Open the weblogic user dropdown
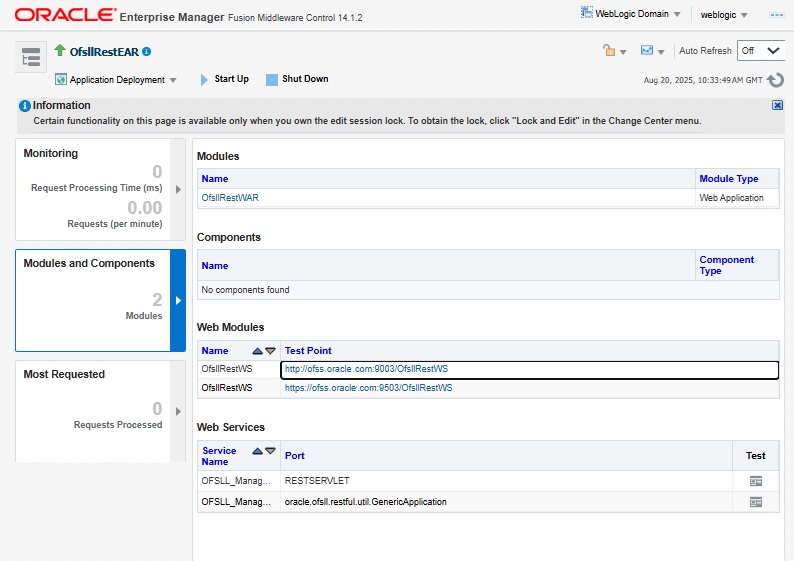794x561 pixels. [724, 15]
